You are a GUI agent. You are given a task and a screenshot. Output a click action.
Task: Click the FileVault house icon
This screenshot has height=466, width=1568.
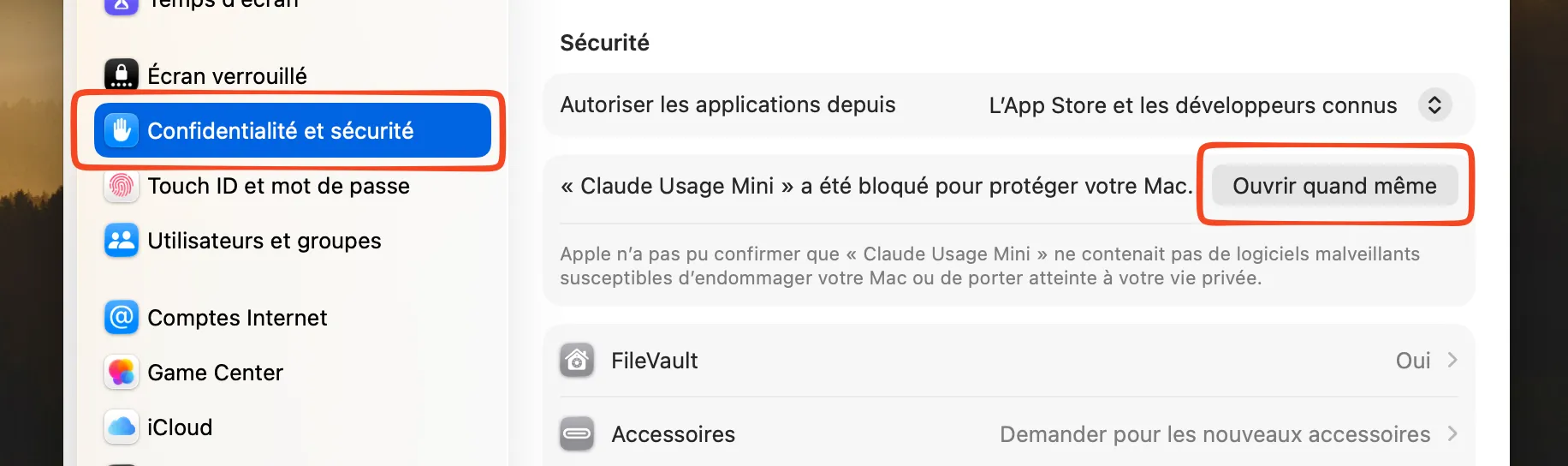coord(577,361)
